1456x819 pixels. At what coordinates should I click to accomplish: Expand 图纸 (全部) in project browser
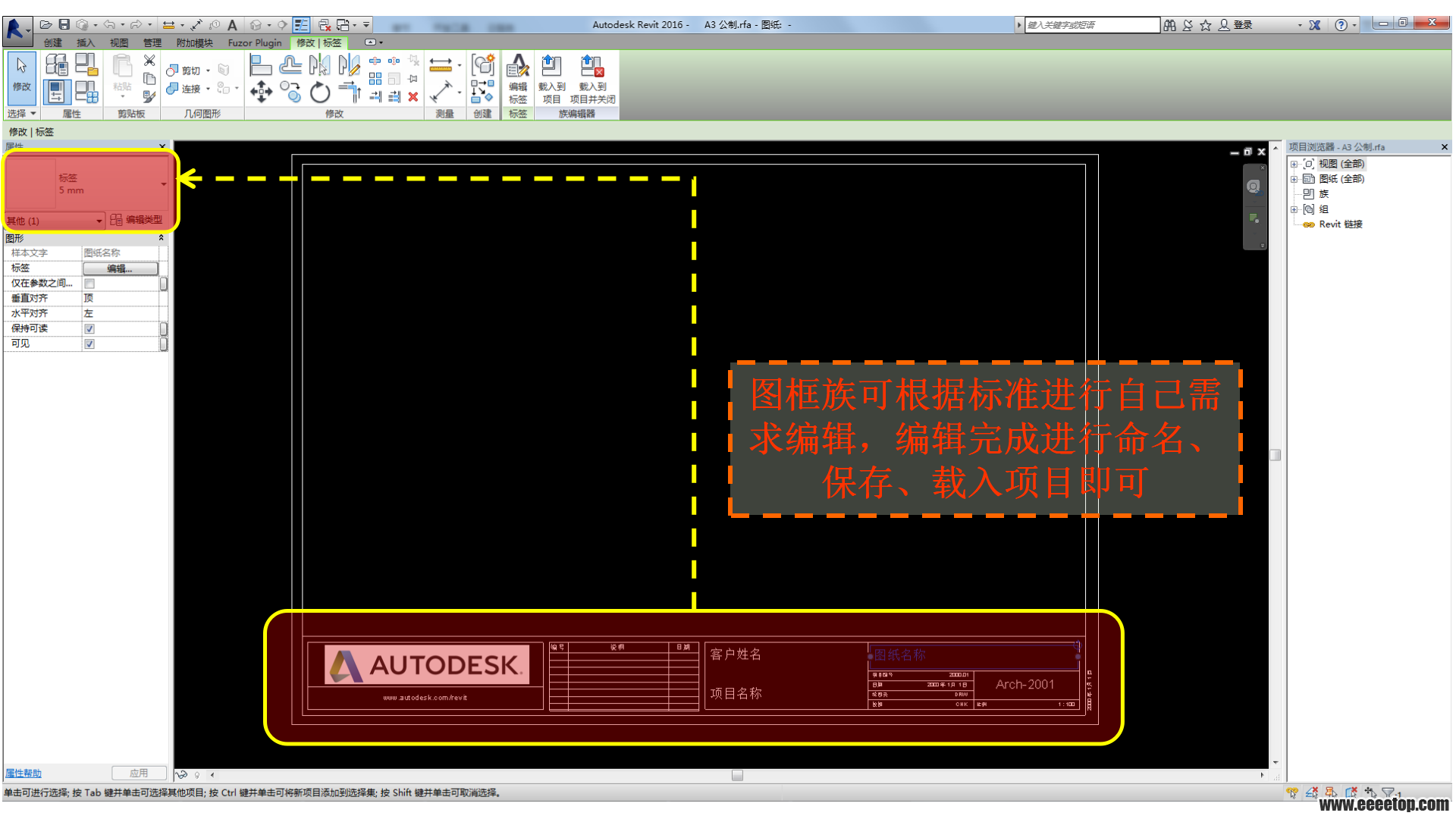(x=1294, y=179)
